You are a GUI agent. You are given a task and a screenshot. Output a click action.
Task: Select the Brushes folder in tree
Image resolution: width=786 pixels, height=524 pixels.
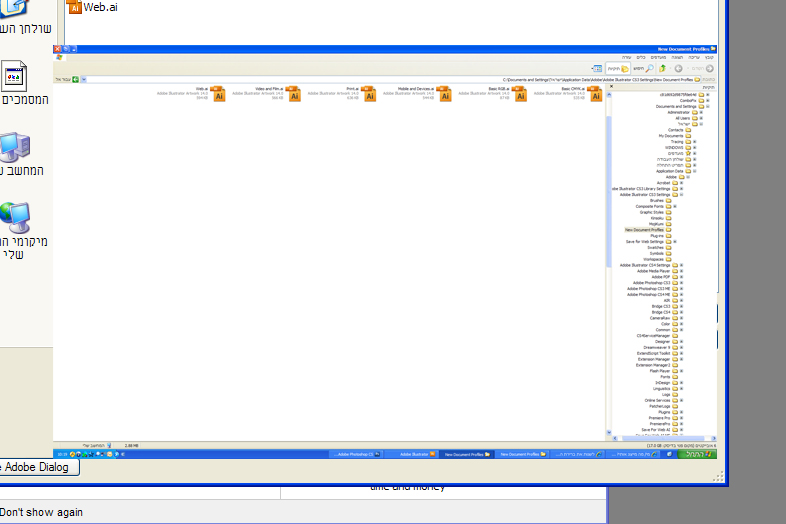click(x=660, y=201)
